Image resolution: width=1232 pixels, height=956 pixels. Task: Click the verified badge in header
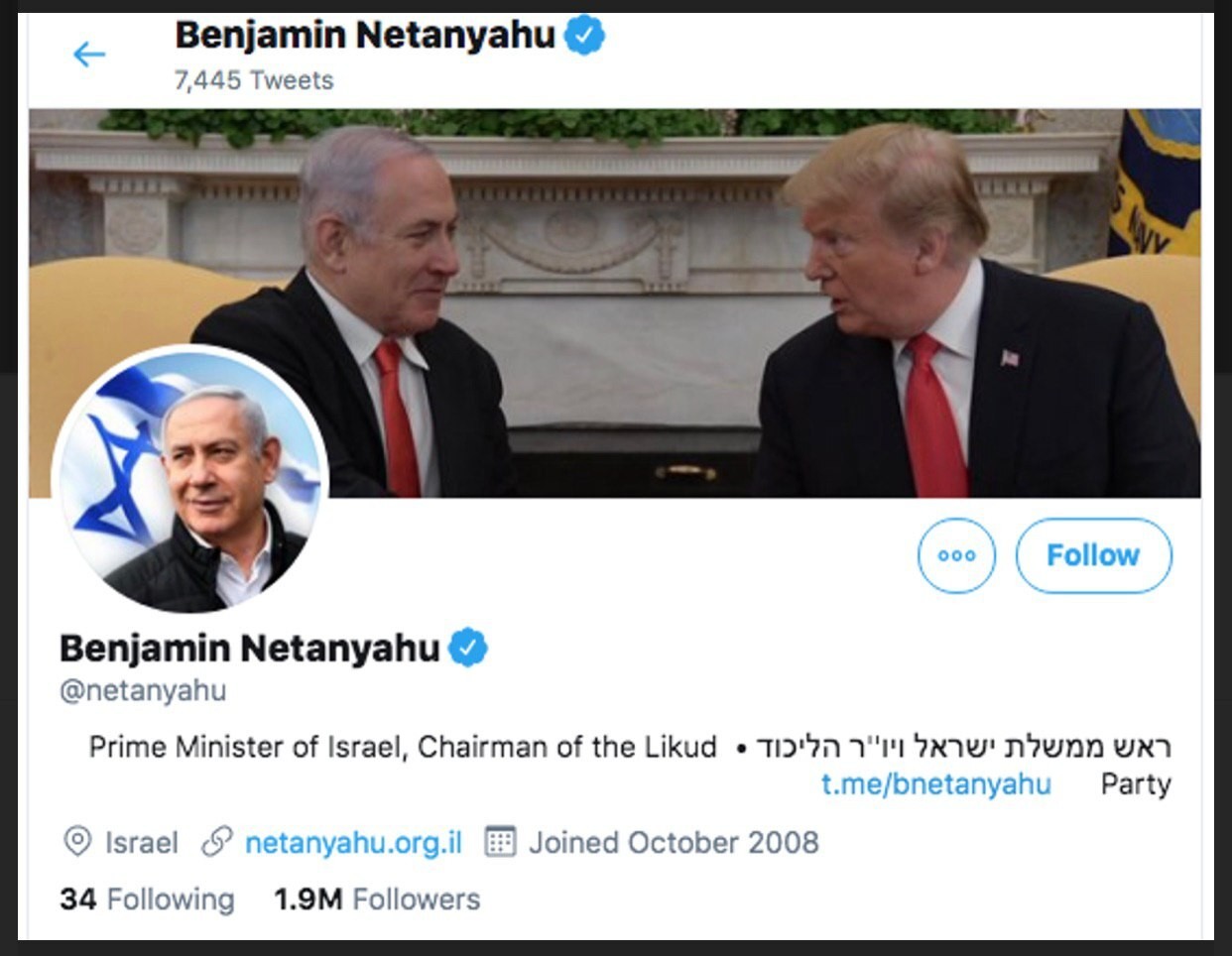click(584, 36)
